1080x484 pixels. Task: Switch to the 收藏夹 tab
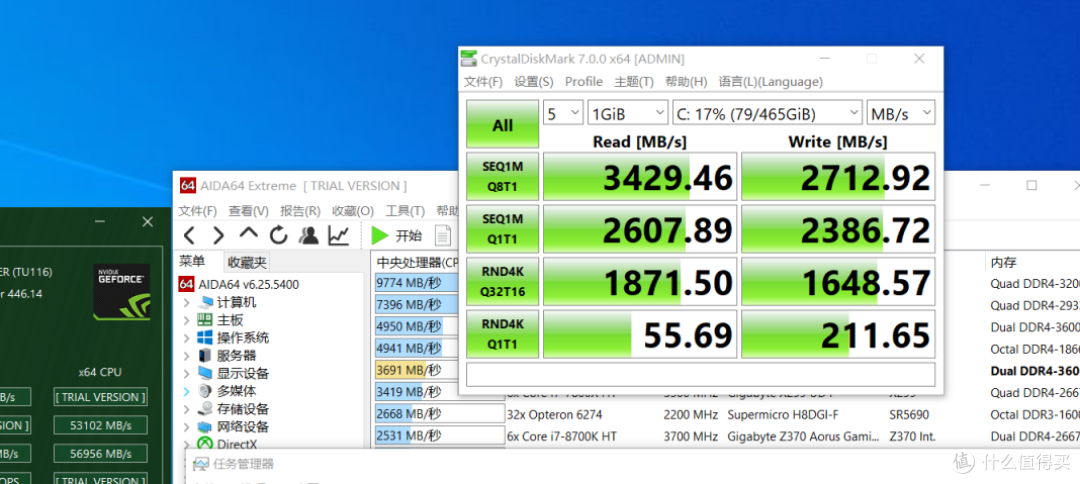tap(247, 262)
